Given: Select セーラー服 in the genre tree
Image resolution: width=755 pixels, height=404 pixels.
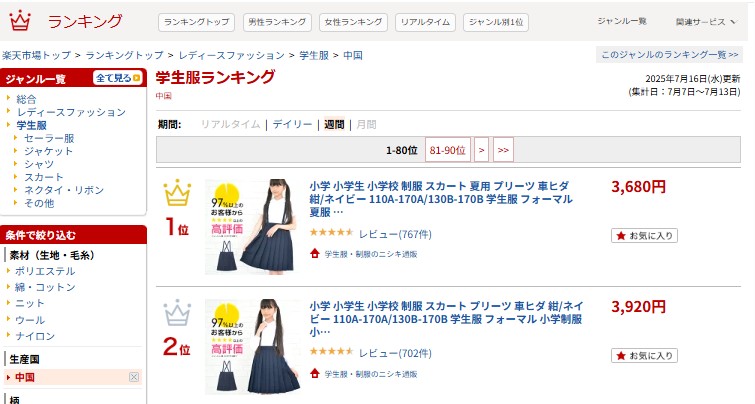Looking at the screenshot, I should pos(49,138).
